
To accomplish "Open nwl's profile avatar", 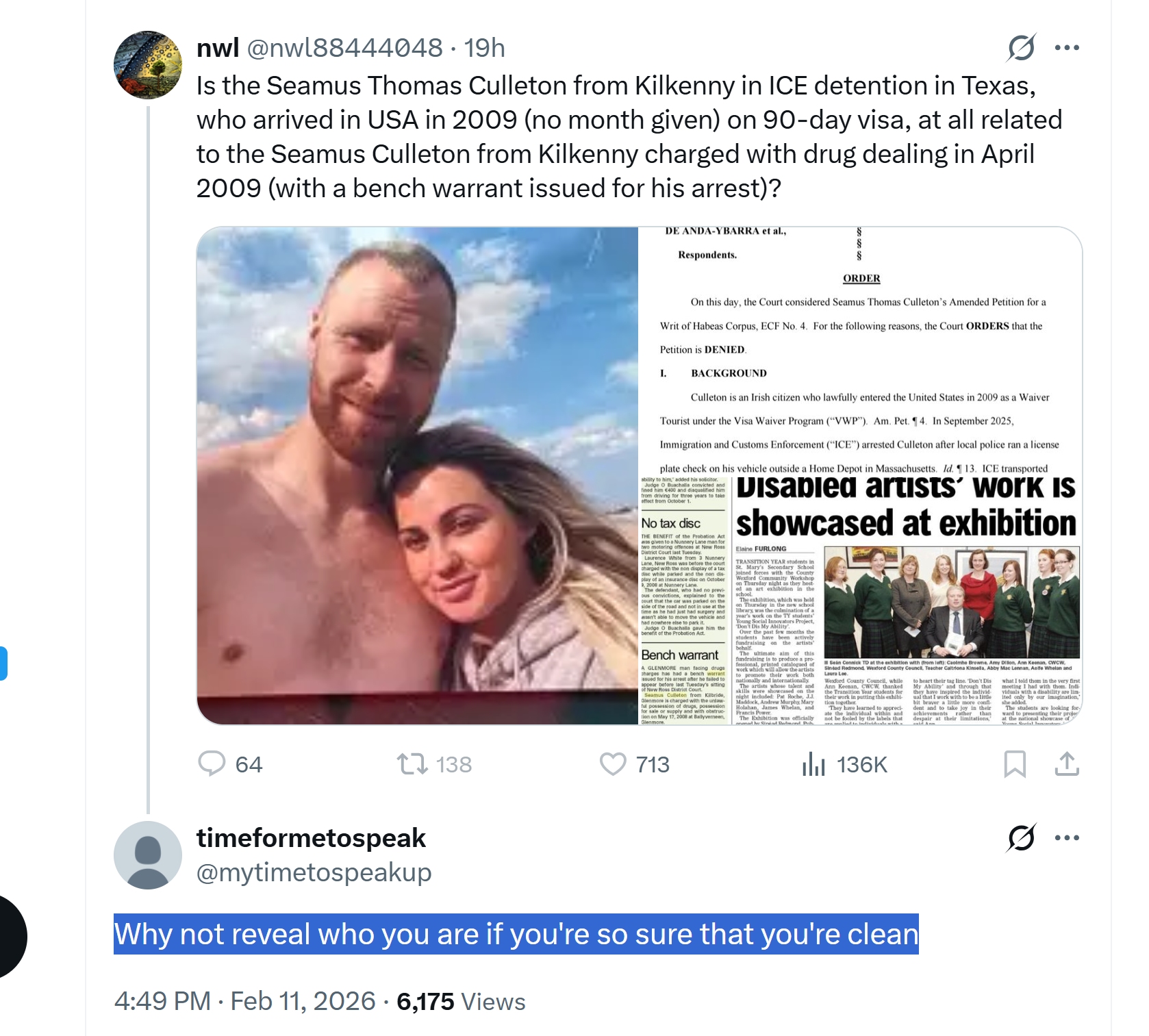I will point(148,65).
